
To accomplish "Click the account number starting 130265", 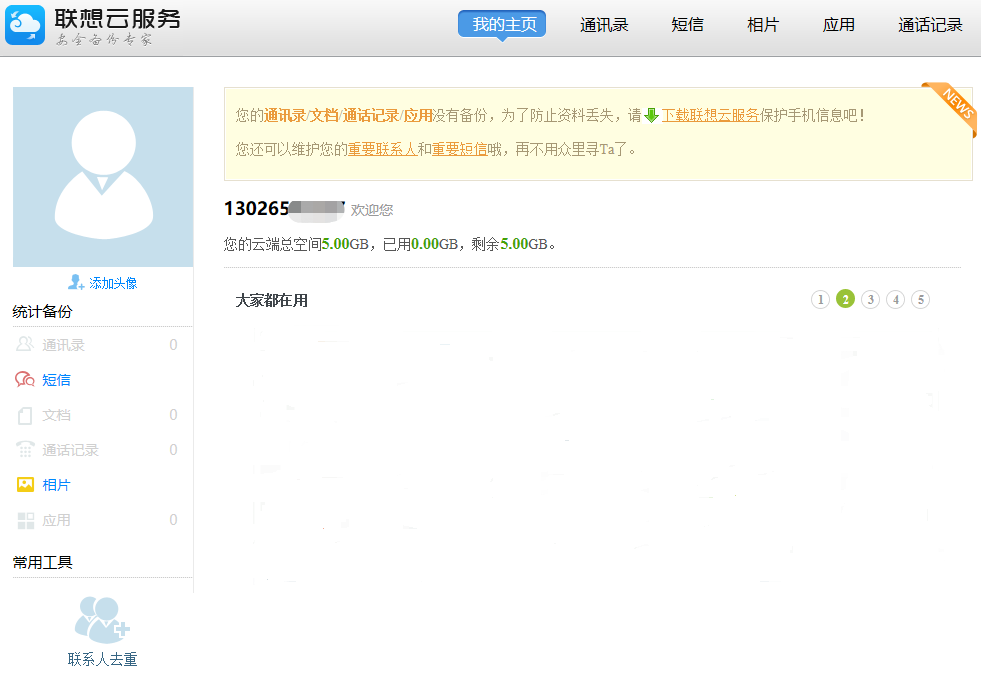I will click(285, 208).
